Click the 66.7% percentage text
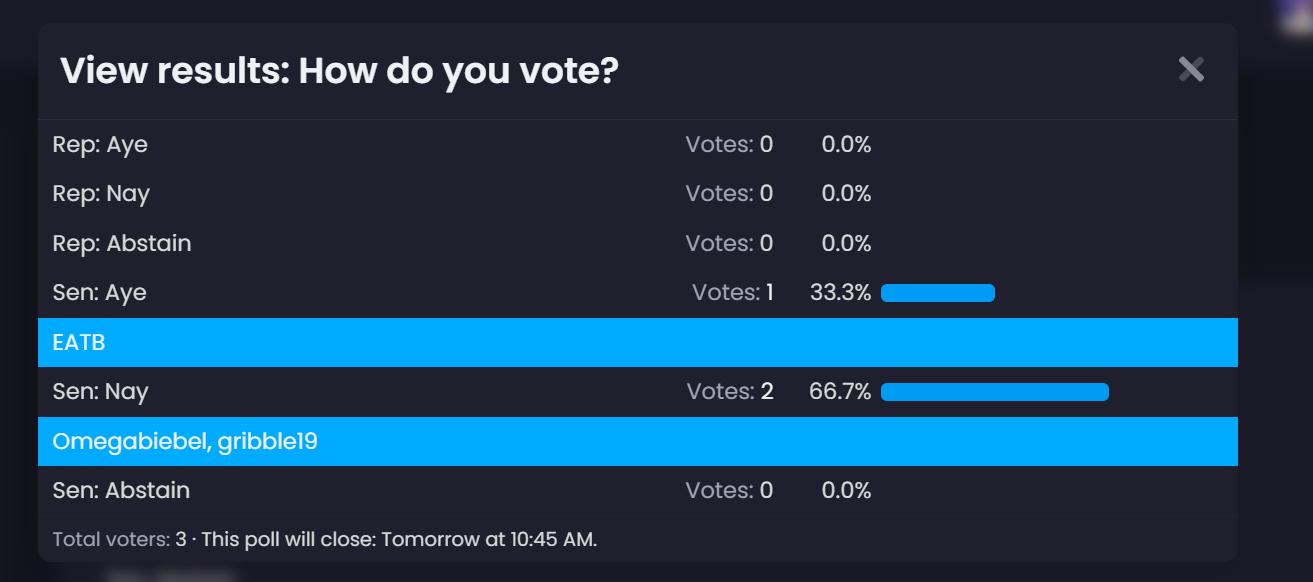The image size is (1313, 582). coord(840,391)
